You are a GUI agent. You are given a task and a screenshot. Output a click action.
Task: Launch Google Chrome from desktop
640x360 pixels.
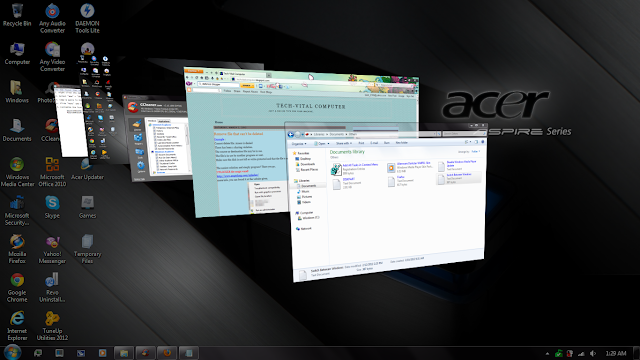click(x=17, y=287)
